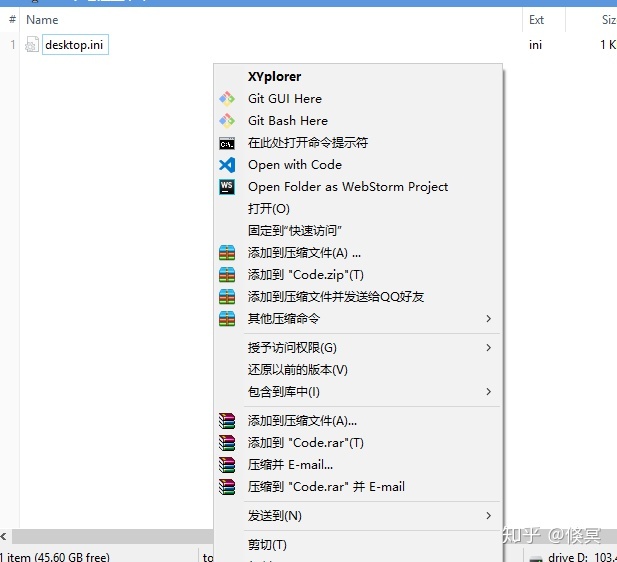Expand 其他压缩命令 submenu arrow
617x562 pixels.
[488, 319]
